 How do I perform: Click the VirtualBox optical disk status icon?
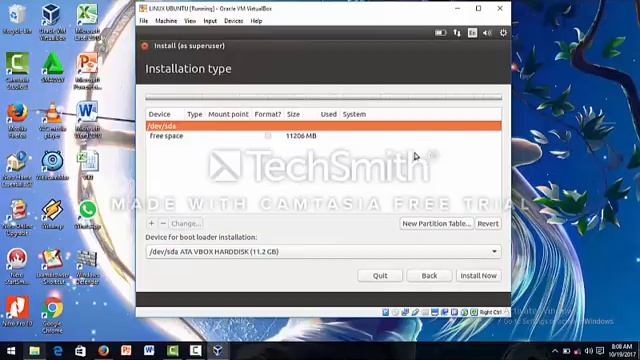click(395, 312)
